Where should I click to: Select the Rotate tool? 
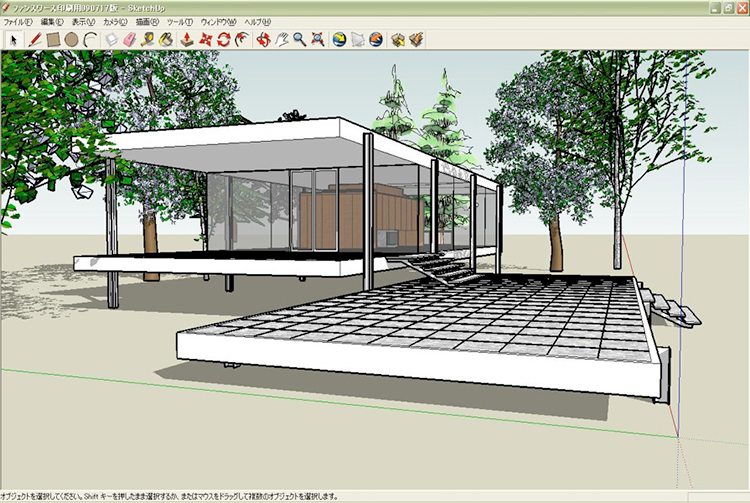tap(224, 40)
